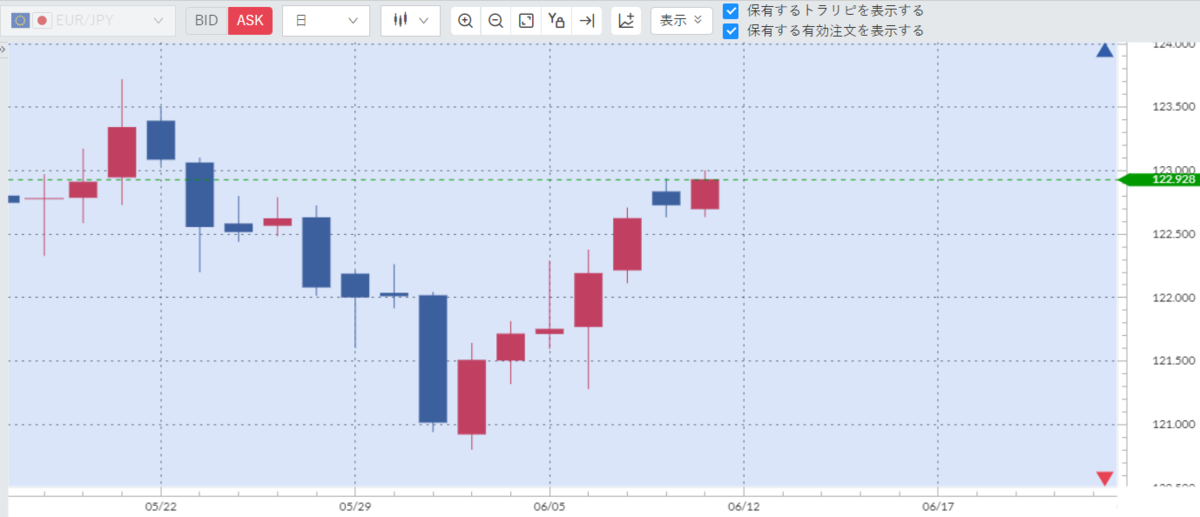The height and width of the screenshot is (517, 1200).
Task: Switch price display to BID
Action: [x=206, y=20]
